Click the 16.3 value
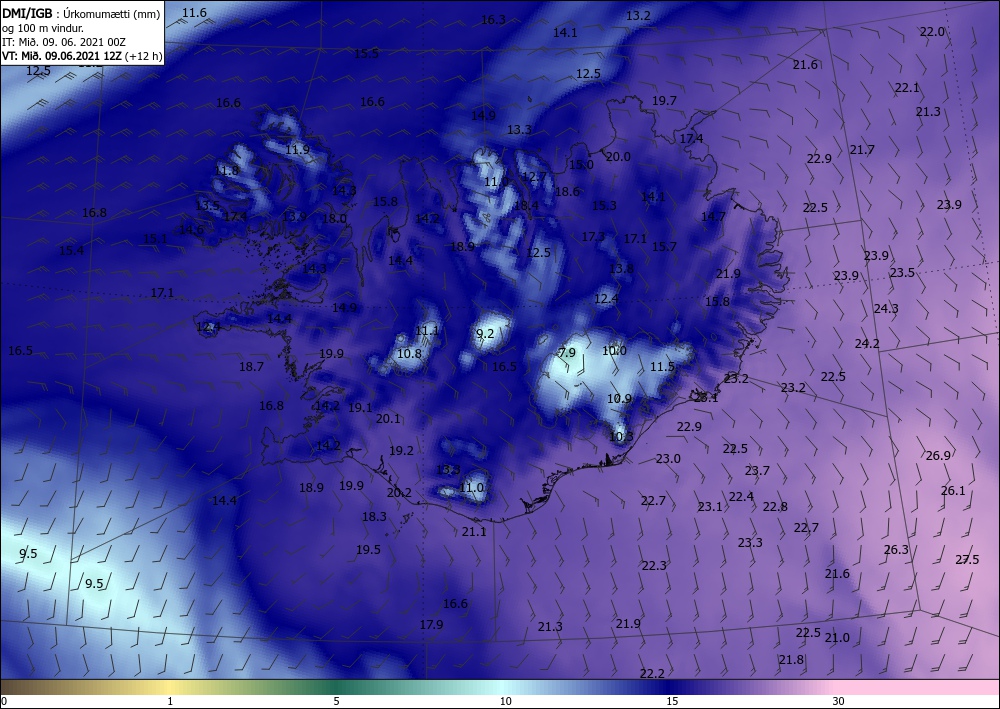 [493, 20]
